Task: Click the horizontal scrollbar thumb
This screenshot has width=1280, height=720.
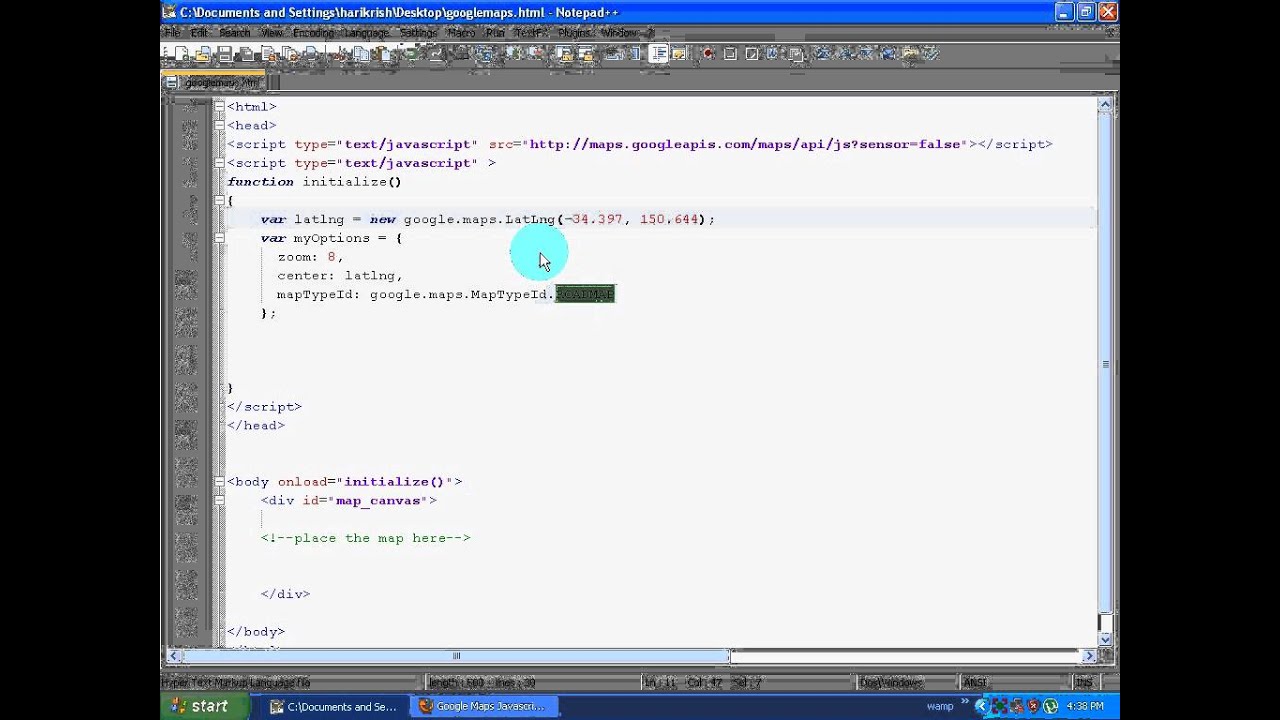Action: (x=456, y=656)
